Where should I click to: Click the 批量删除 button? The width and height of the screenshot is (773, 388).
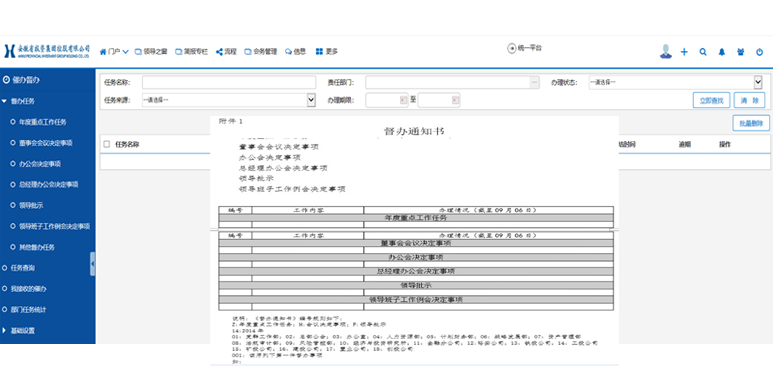tap(751, 123)
